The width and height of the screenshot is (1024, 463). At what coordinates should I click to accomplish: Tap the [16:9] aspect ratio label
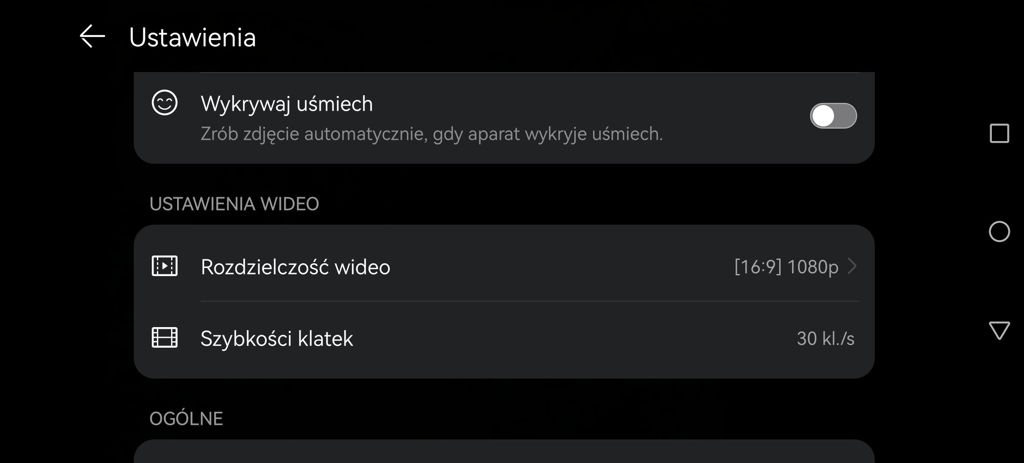tap(758, 267)
